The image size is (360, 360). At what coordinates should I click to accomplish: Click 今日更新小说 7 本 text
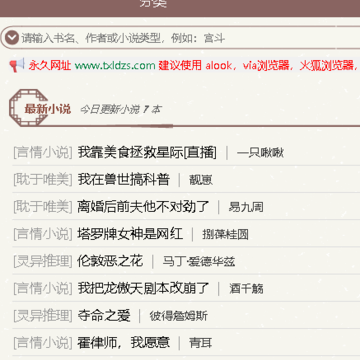(120, 109)
